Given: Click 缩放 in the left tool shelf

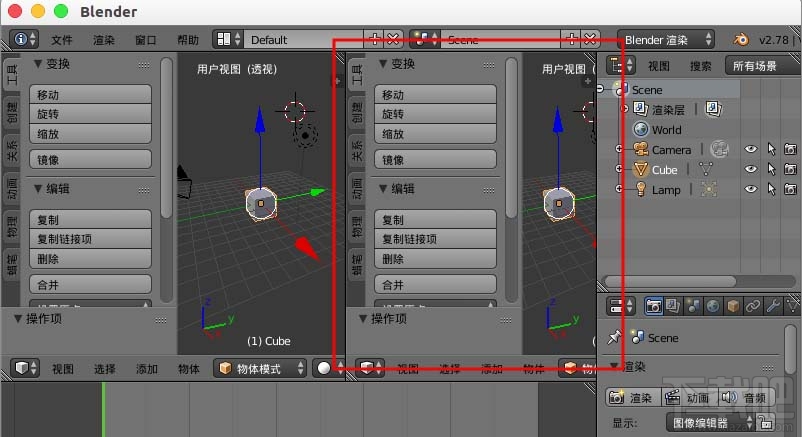Looking at the screenshot, I should [x=91, y=134].
